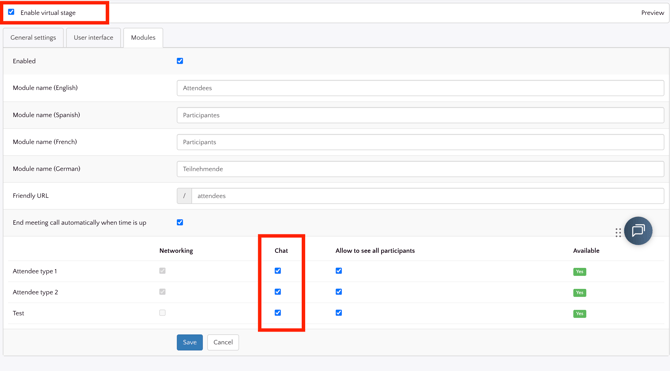
Task: Uncheck Chat for Test row
Action: [x=278, y=312]
